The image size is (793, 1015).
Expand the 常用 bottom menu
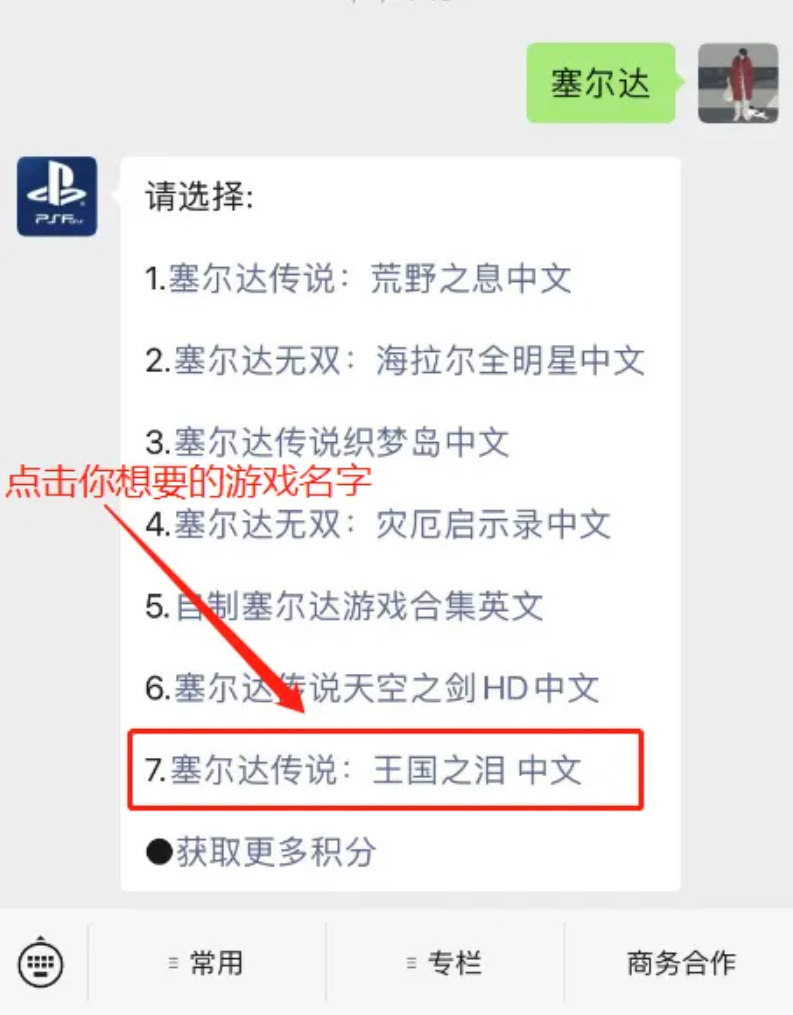(x=206, y=963)
